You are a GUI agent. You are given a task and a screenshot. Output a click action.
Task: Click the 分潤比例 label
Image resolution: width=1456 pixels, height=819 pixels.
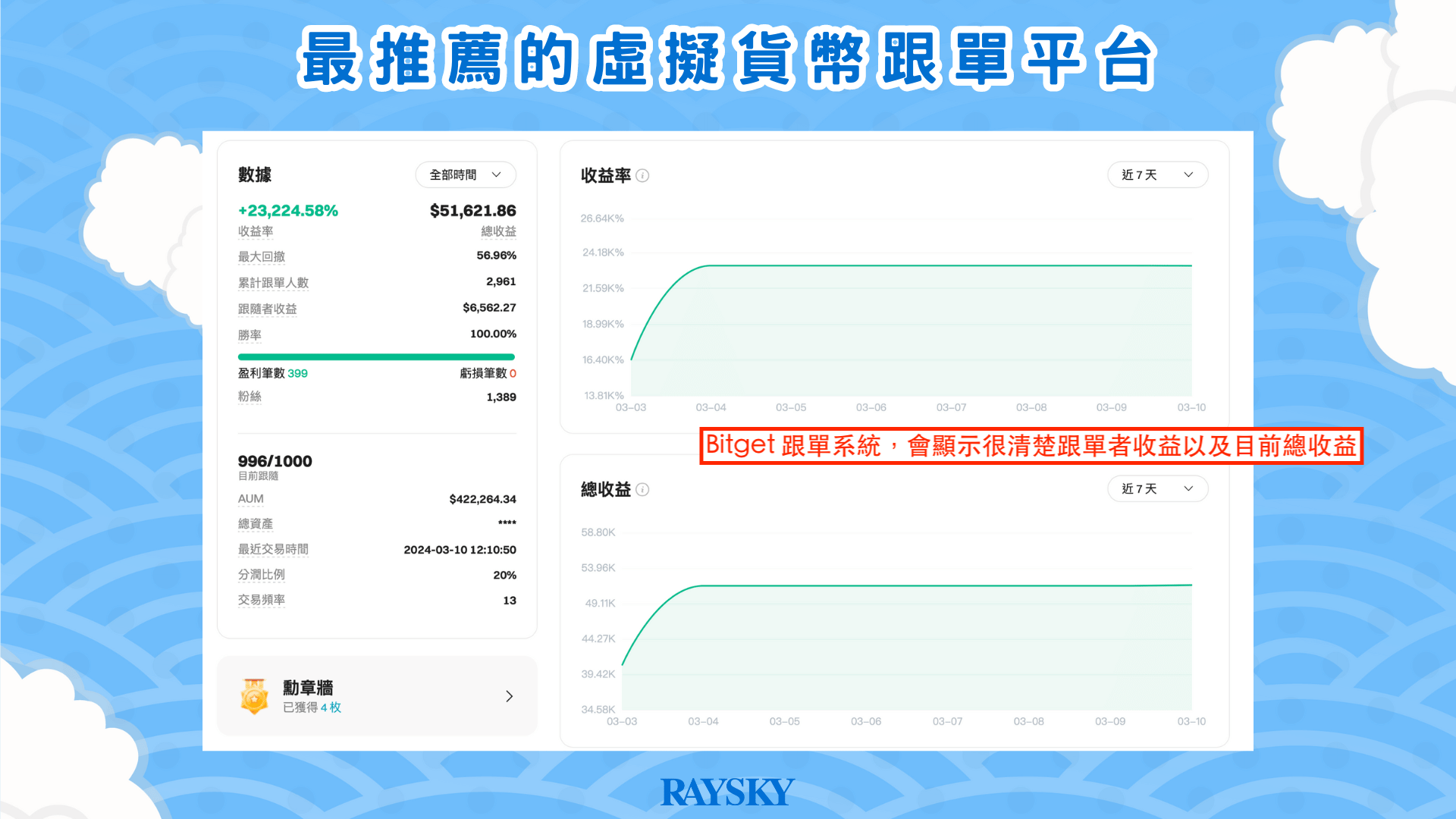tap(262, 575)
